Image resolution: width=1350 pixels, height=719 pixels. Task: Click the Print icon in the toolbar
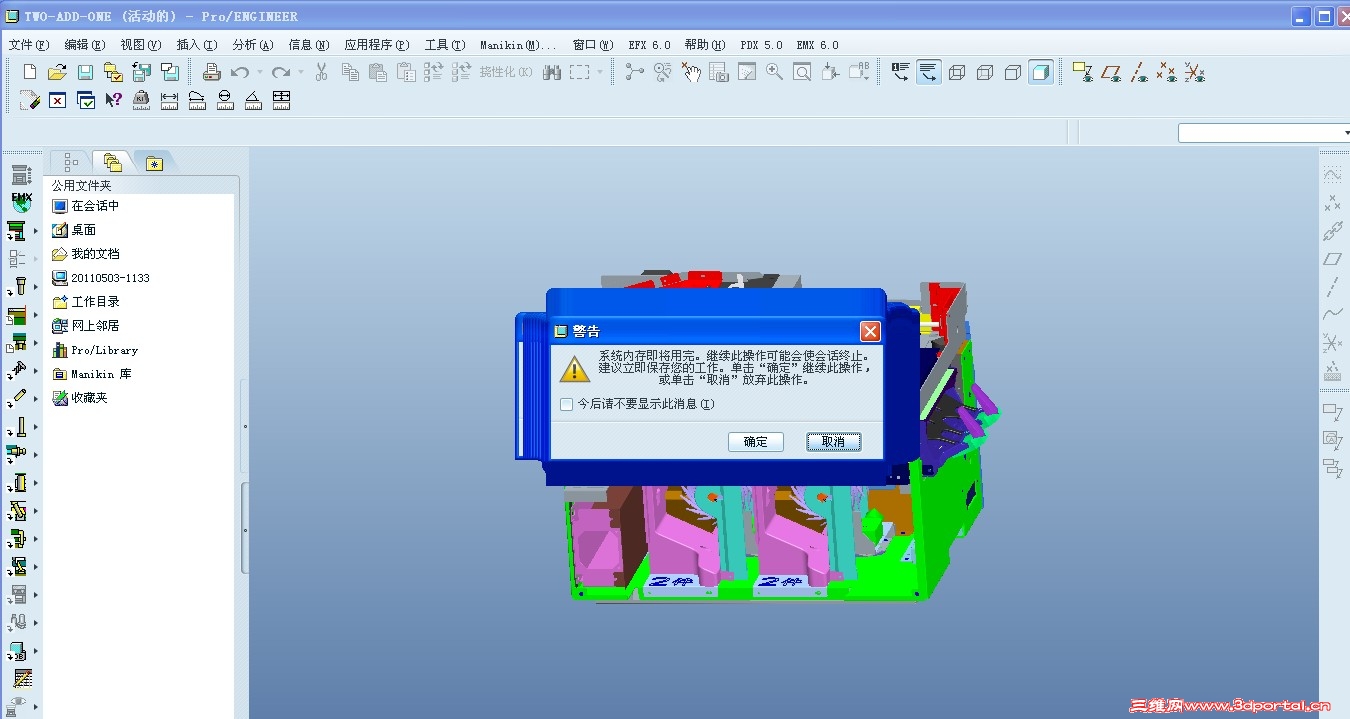(212, 72)
